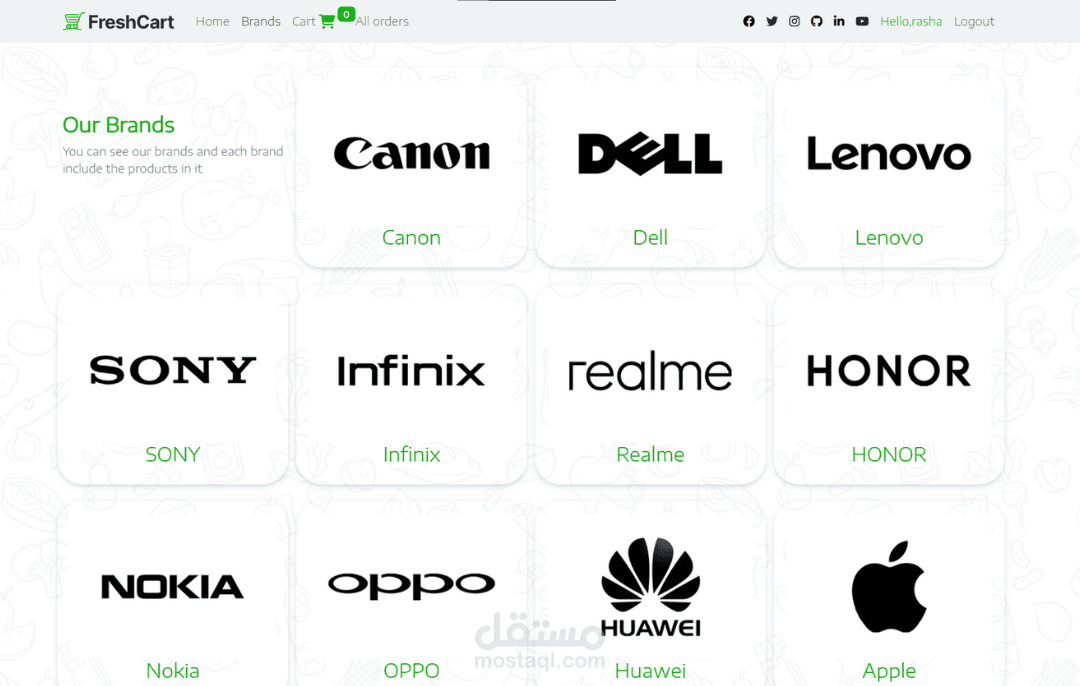Select the Lenovo logo image
The width and height of the screenshot is (1080, 686).
[889, 154]
